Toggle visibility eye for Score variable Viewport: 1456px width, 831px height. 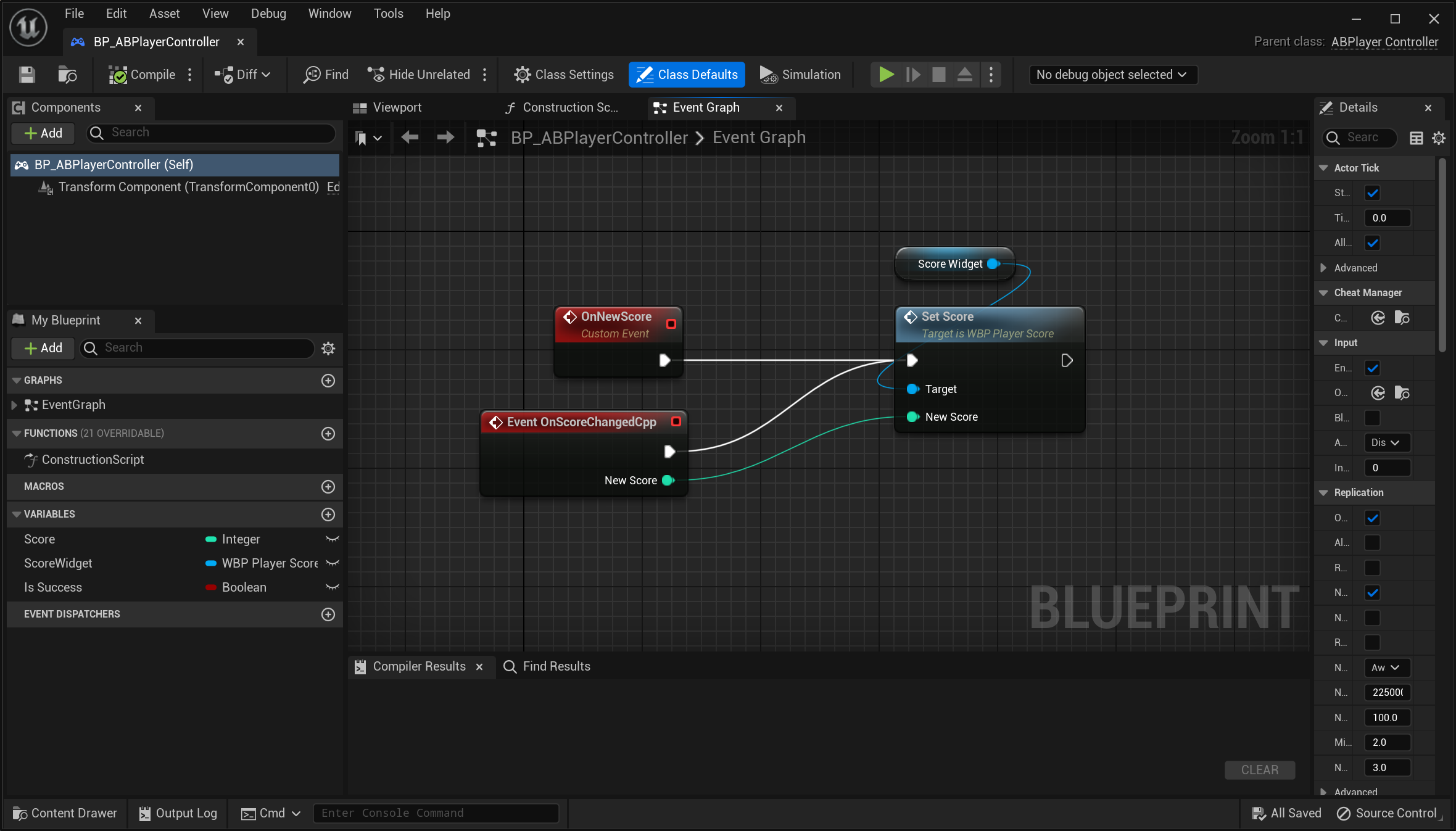click(333, 539)
